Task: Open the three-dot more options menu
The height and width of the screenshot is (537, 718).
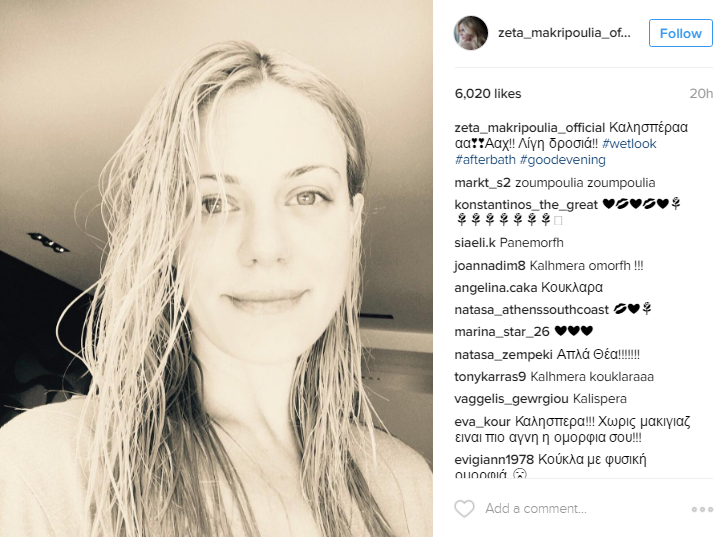Action: pos(702,509)
